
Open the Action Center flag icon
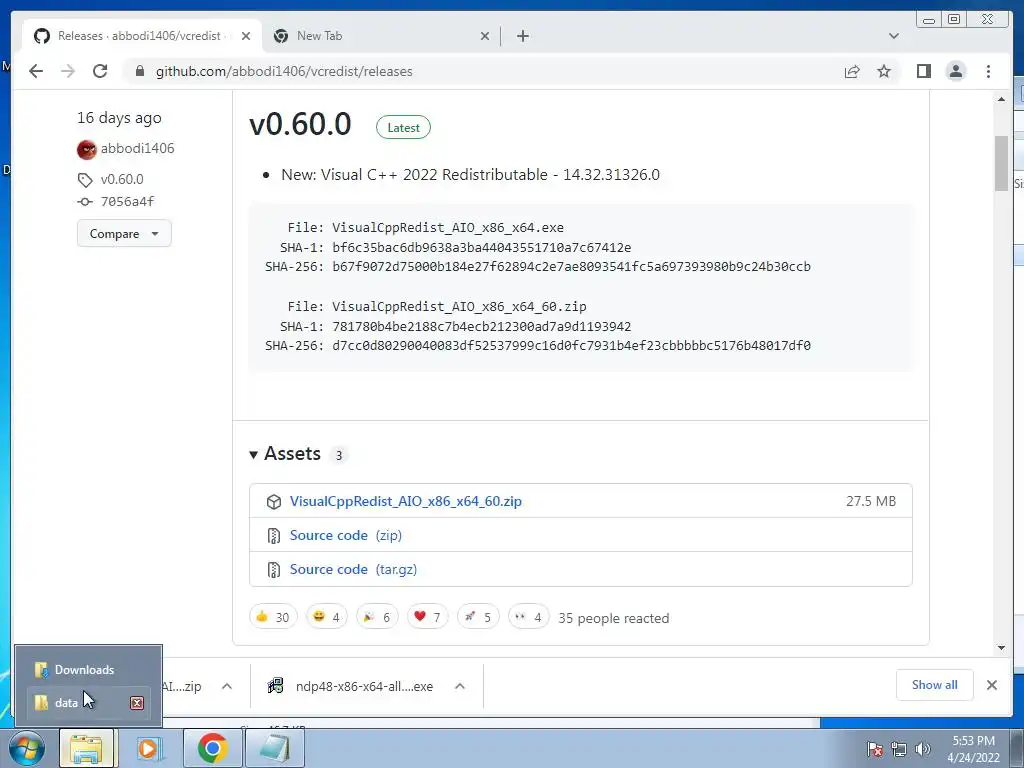point(875,749)
